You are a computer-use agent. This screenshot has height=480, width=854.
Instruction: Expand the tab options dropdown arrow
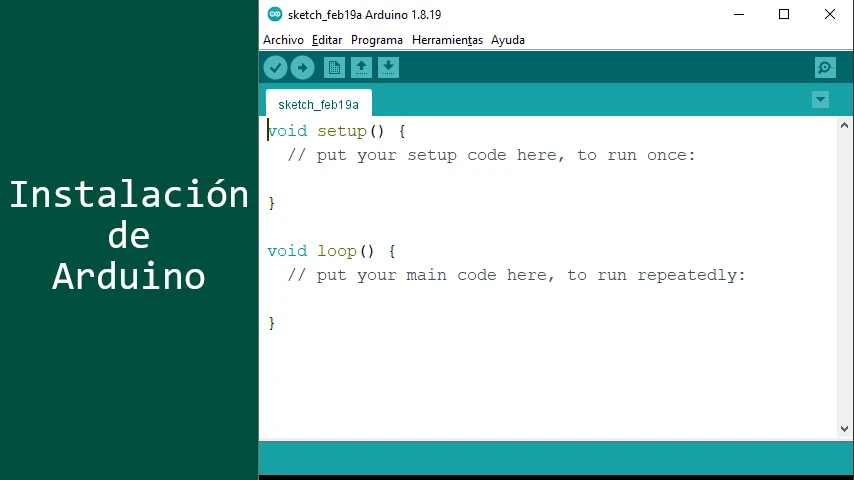pyautogui.click(x=820, y=100)
